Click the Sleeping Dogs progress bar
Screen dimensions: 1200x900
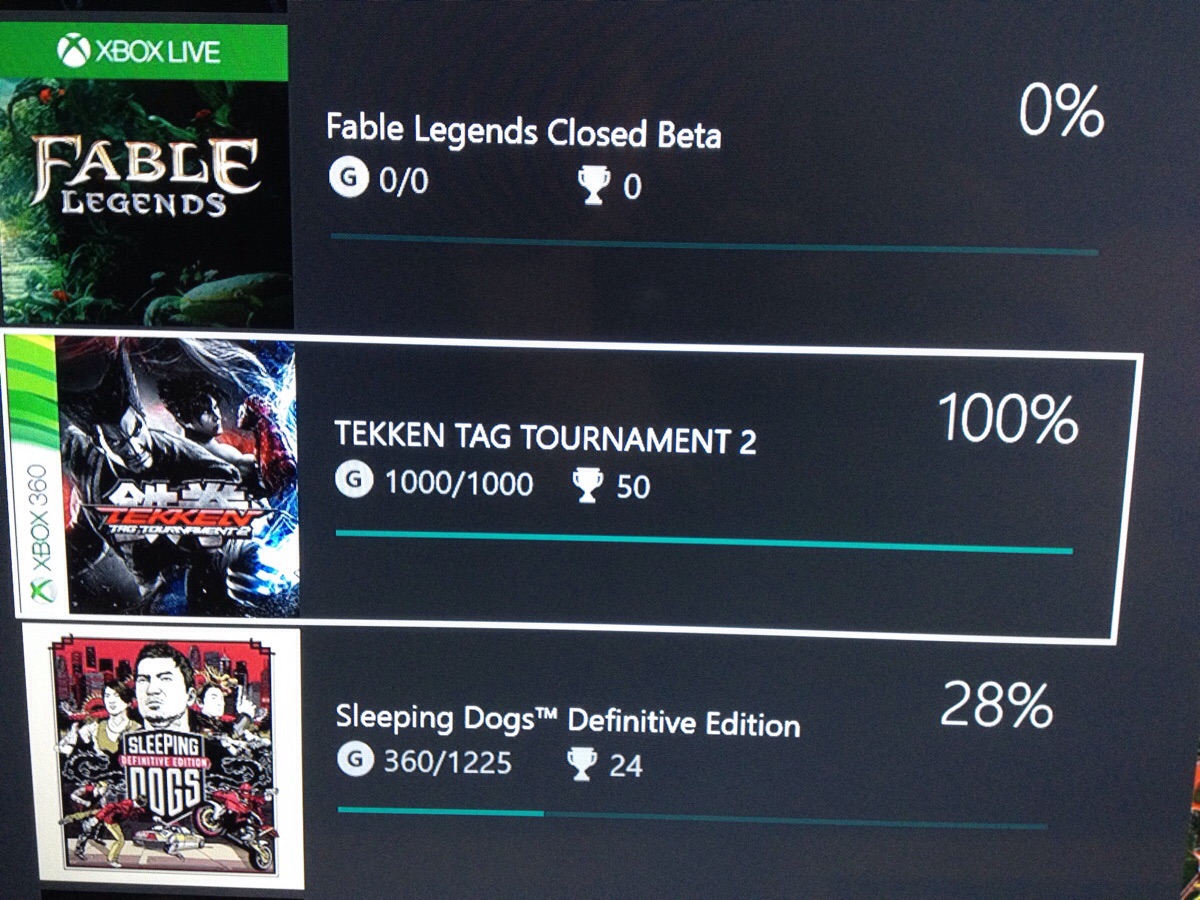(x=692, y=817)
